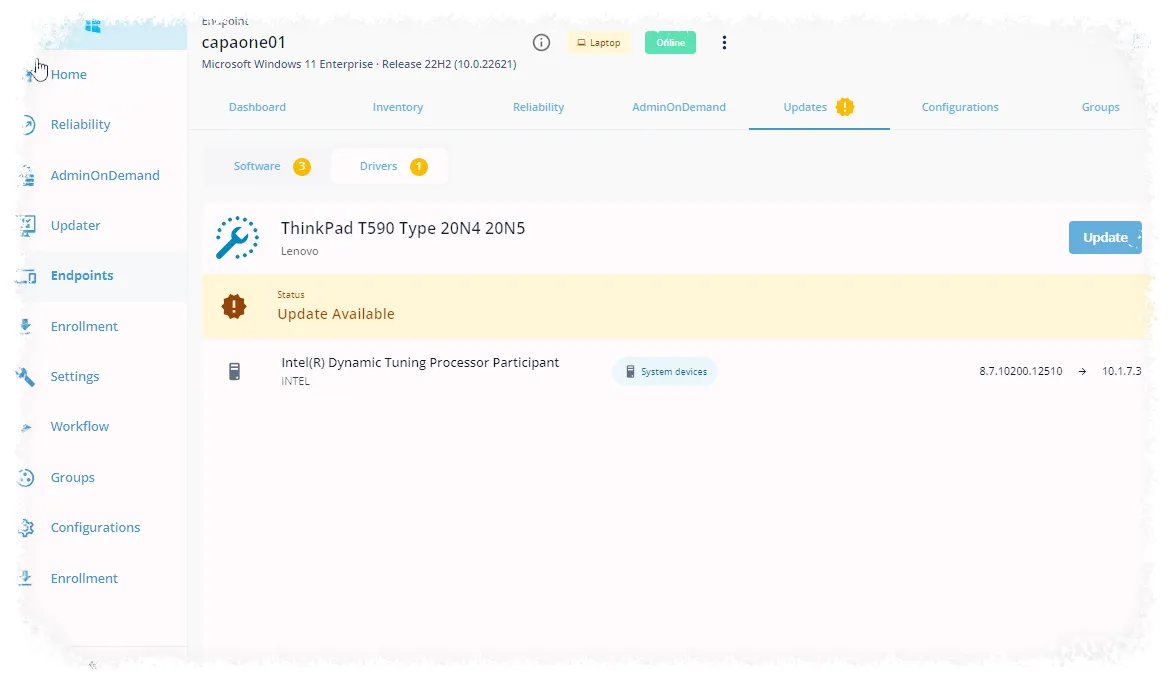The width and height of the screenshot is (1170, 682).
Task: Open Groups from the sidebar
Action: [x=72, y=478]
